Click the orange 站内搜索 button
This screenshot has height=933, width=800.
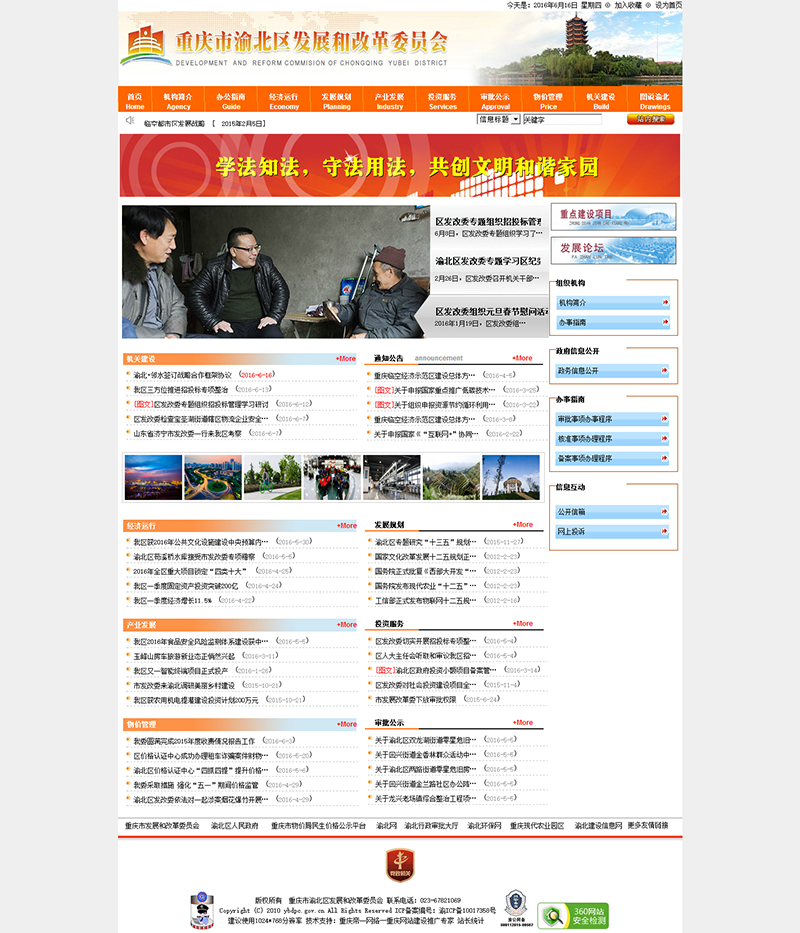pos(650,119)
